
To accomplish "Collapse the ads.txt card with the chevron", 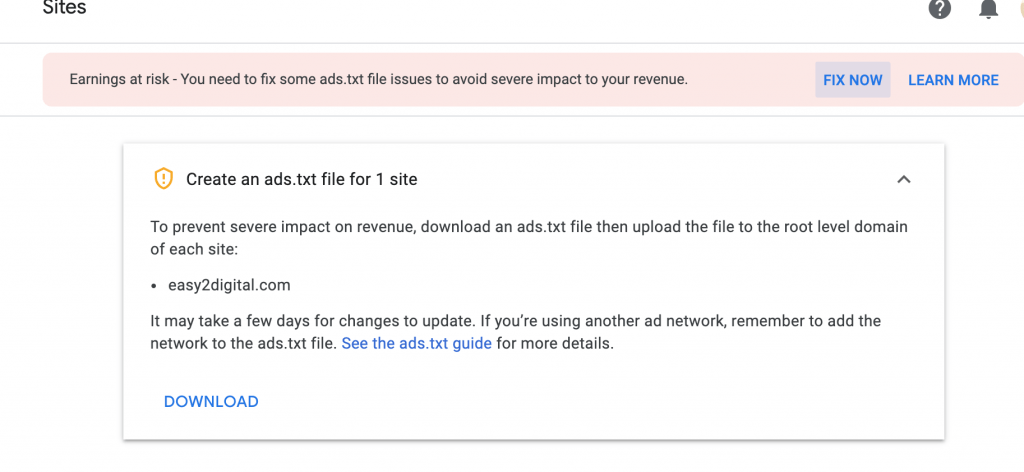I will (903, 179).
